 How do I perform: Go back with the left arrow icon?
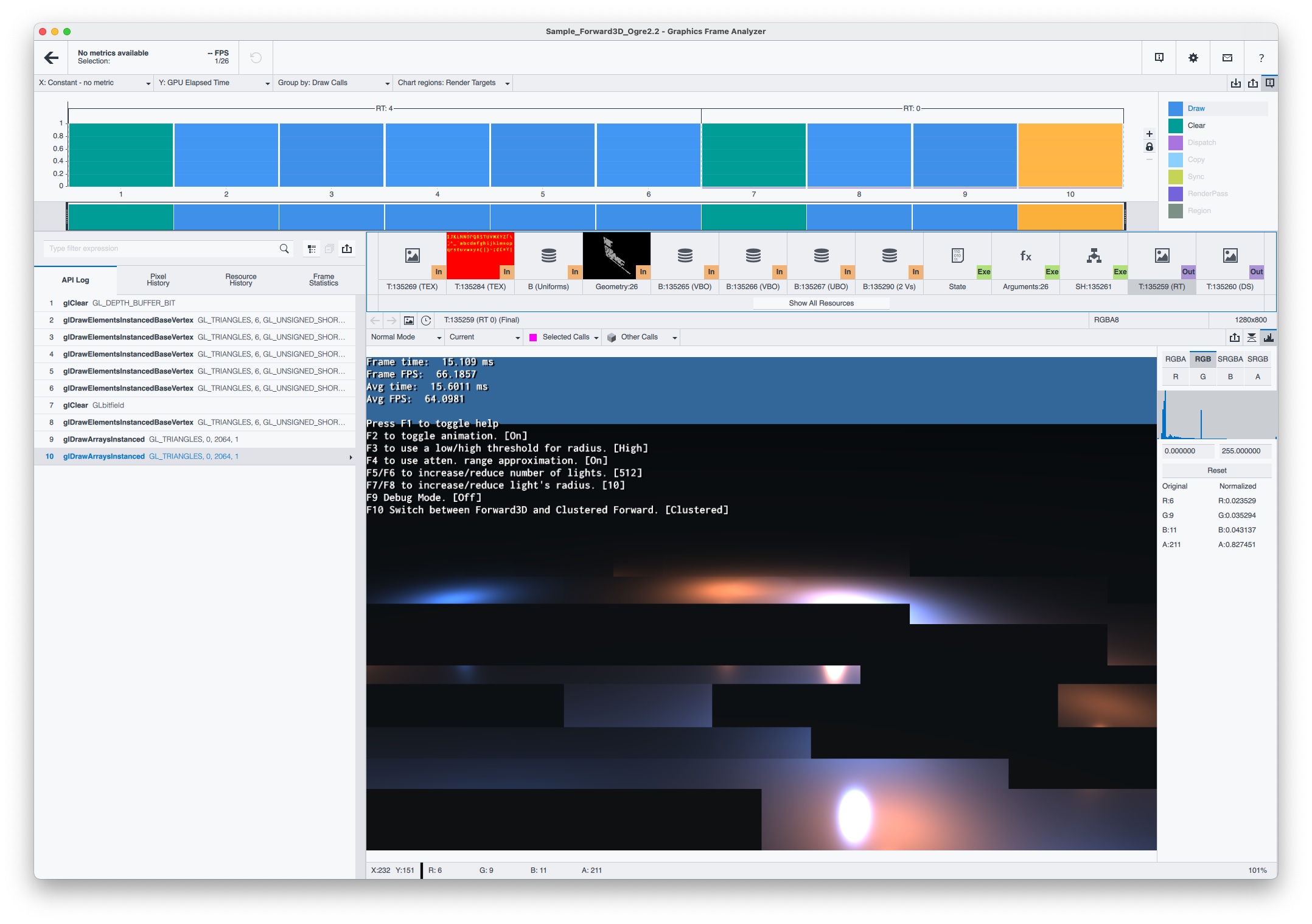click(x=52, y=58)
